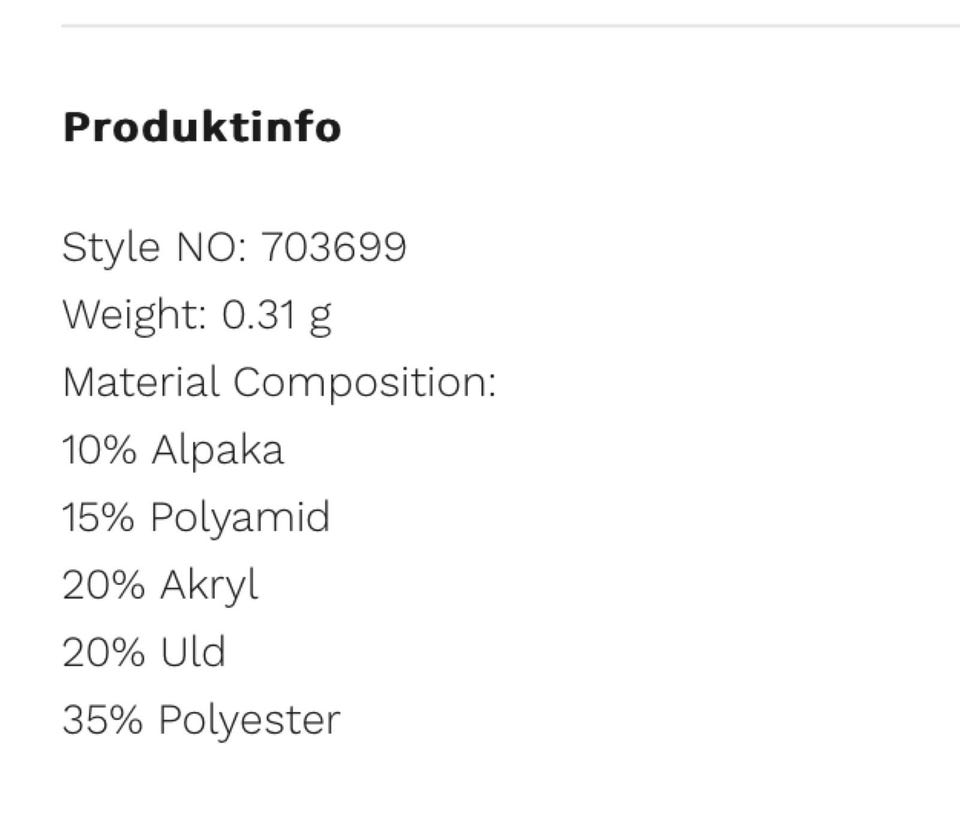
Task: Click the "Weight:" label
Action: pyautogui.click(x=134, y=315)
